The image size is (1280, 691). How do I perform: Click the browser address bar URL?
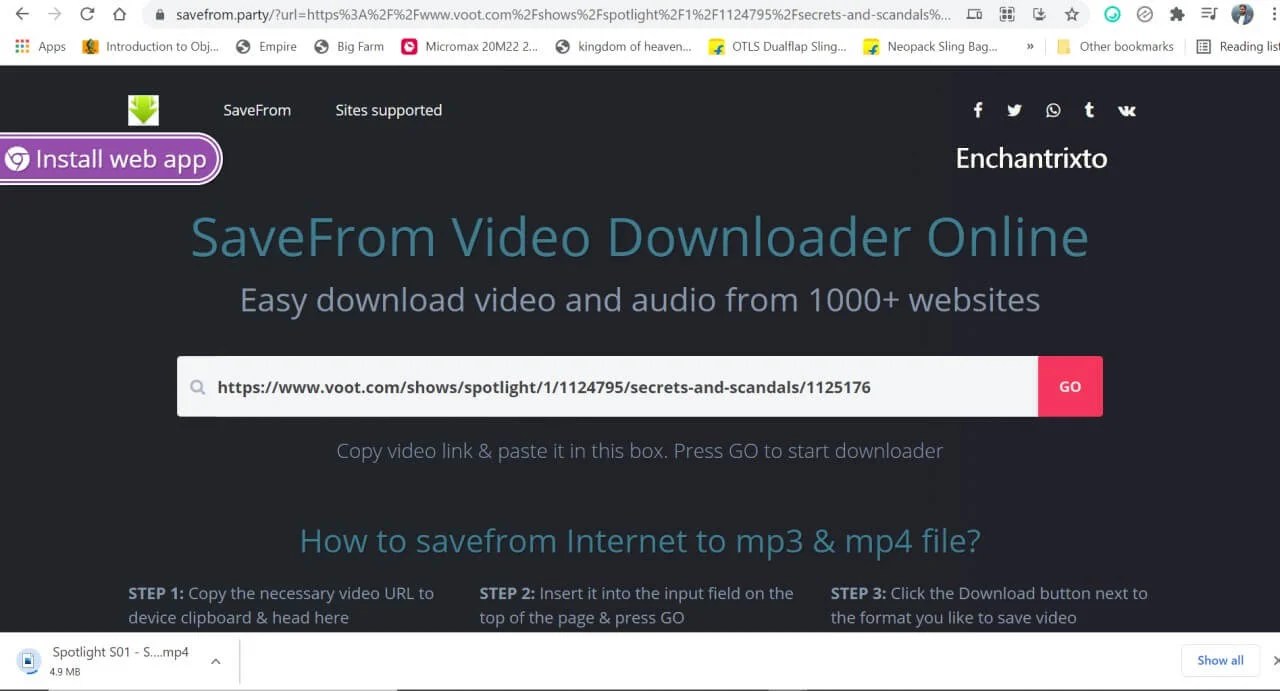(563, 15)
